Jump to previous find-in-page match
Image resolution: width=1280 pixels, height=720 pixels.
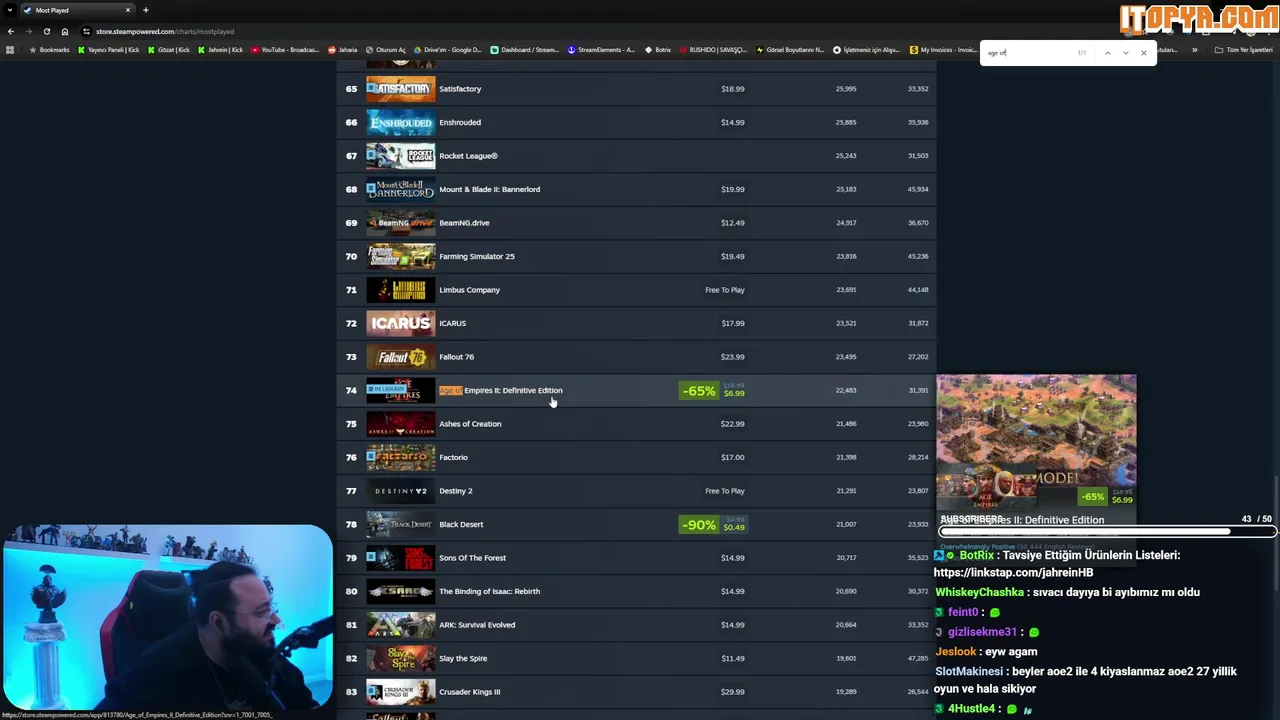[x=1107, y=52]
